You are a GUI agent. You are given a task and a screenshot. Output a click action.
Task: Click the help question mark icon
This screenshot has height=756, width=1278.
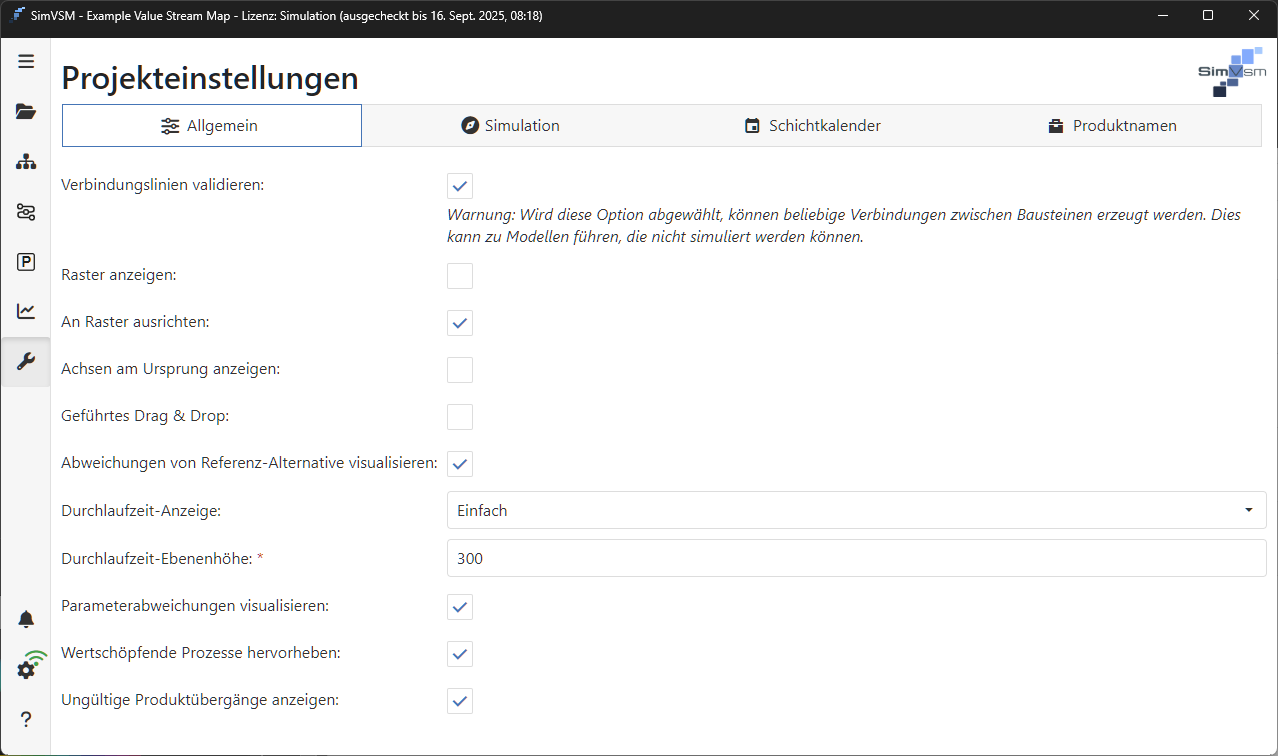point(26,718)
